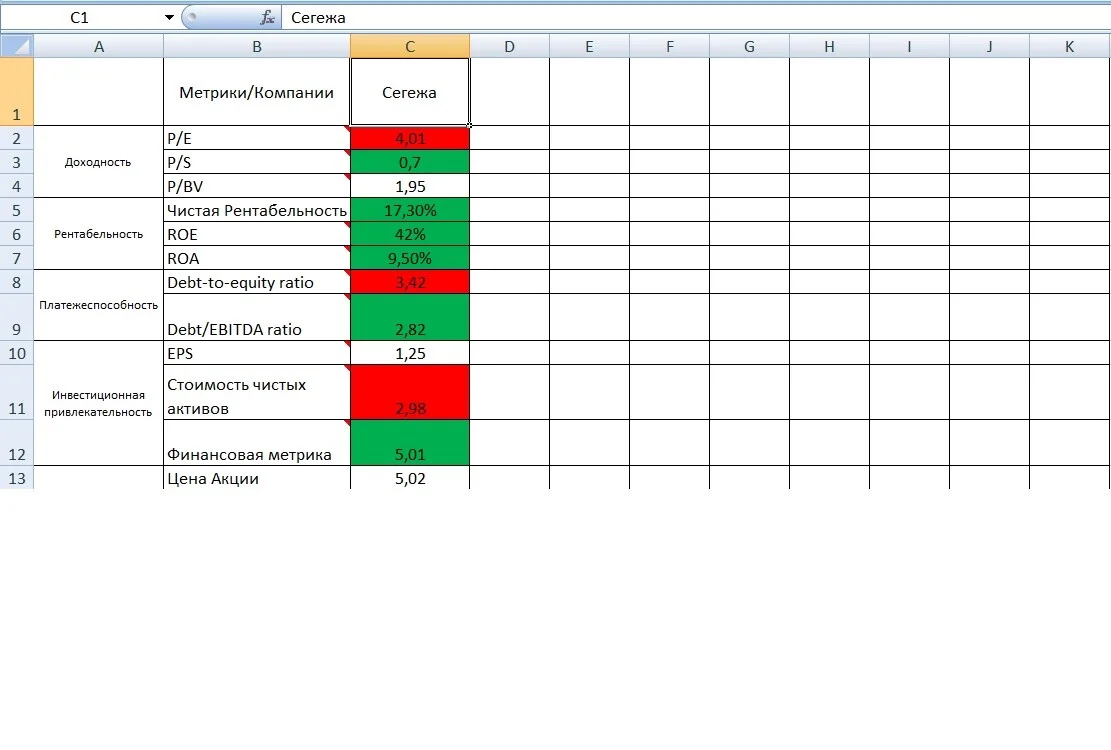1111x750 pixels.
Task: Select row 13 header
Action: (17, 478)
